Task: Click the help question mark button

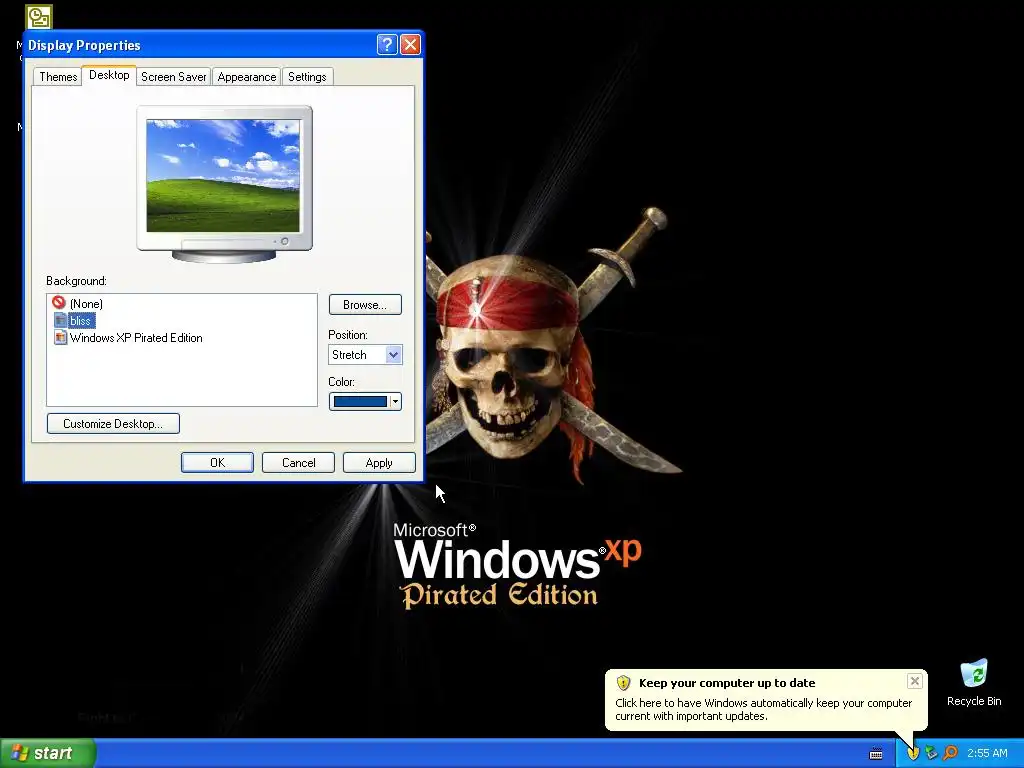Action: (387, 44)
